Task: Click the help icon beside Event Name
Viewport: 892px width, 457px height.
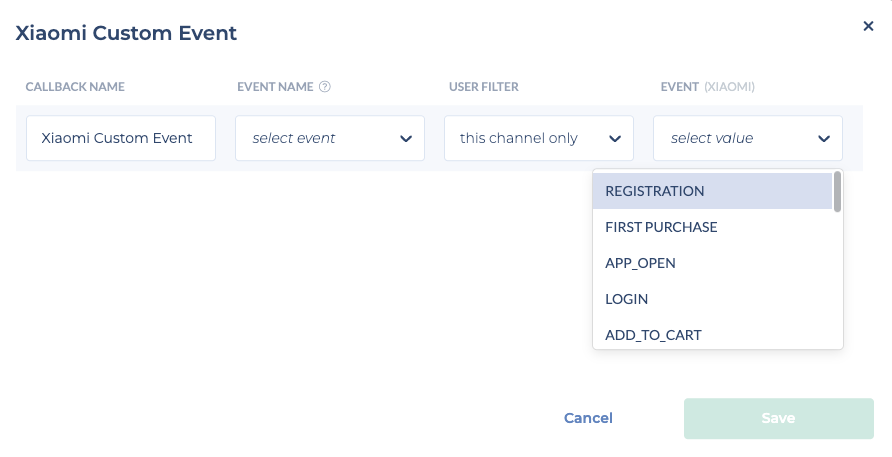Action: (325, 87)
